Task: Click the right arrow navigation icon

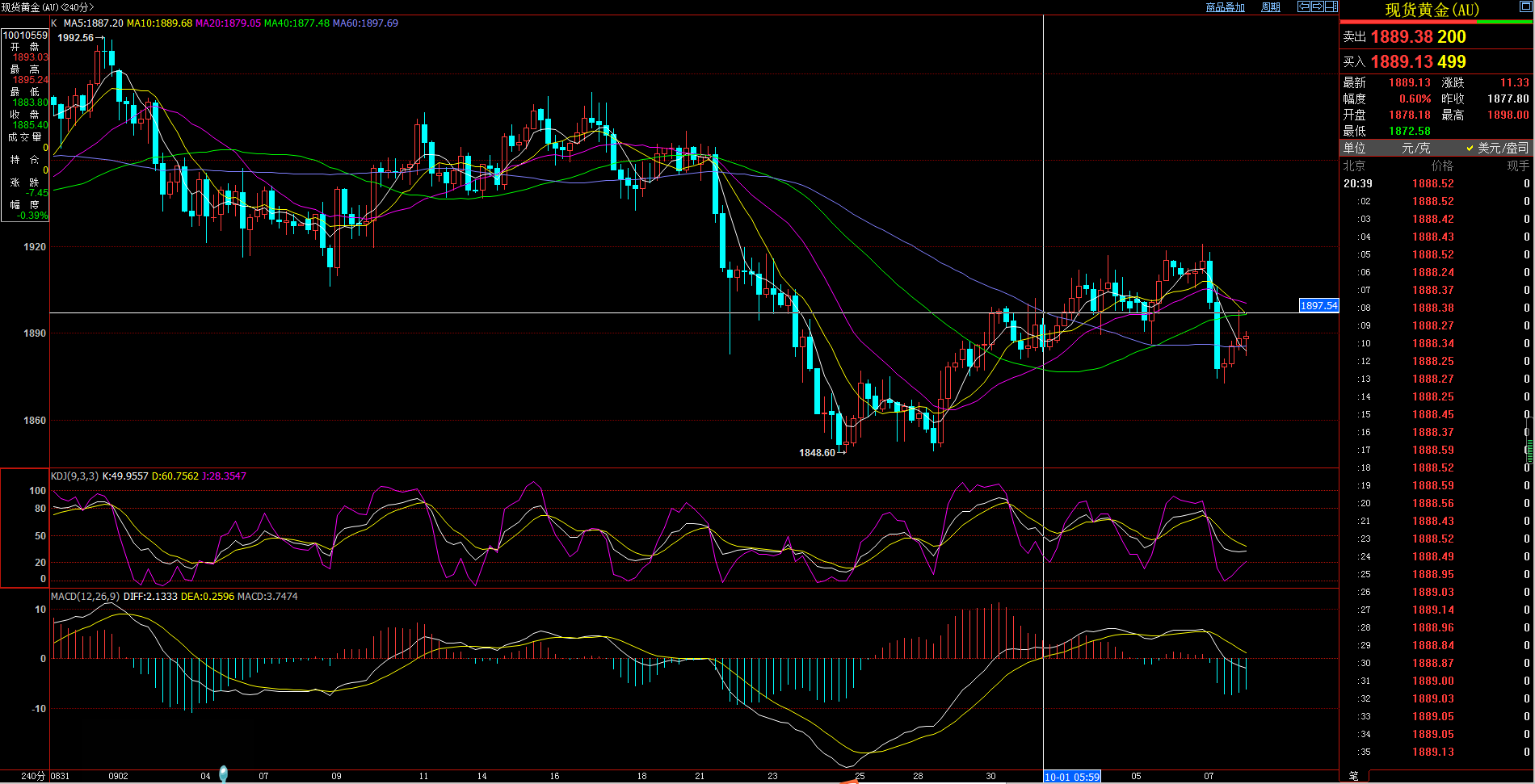Action: (x=1318, y=6)
